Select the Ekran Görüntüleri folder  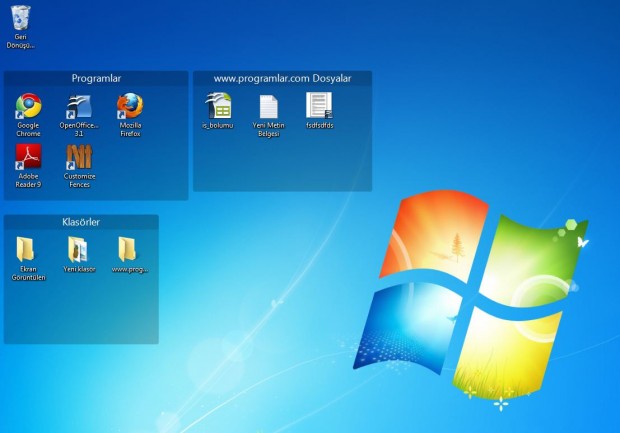(28, 249)
